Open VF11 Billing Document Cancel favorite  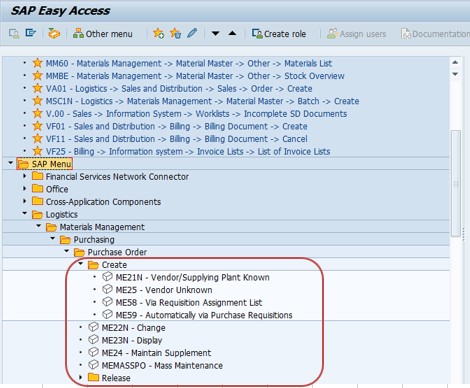[176, 139]
